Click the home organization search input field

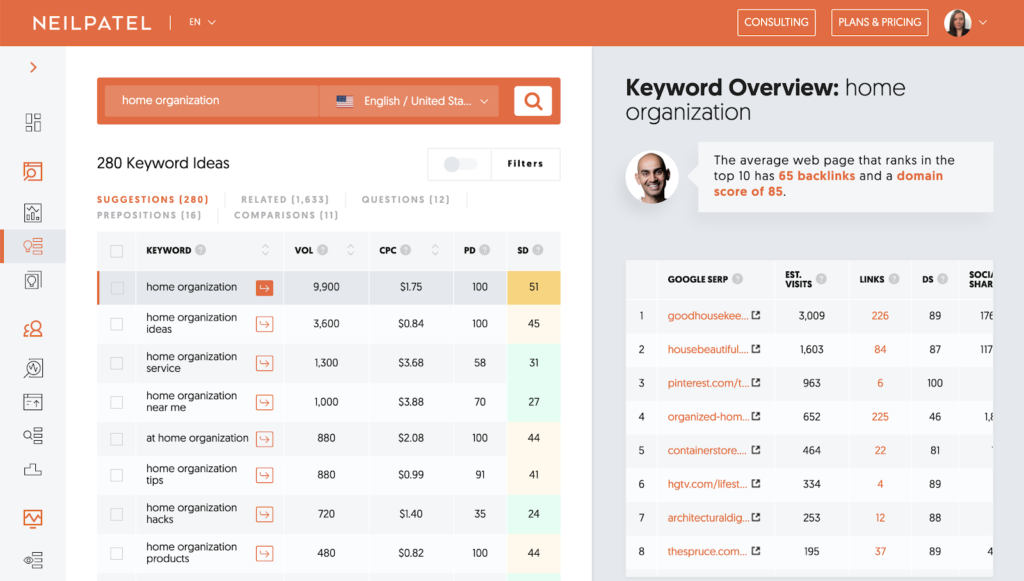pyautogui.click(x=212, y=101)
